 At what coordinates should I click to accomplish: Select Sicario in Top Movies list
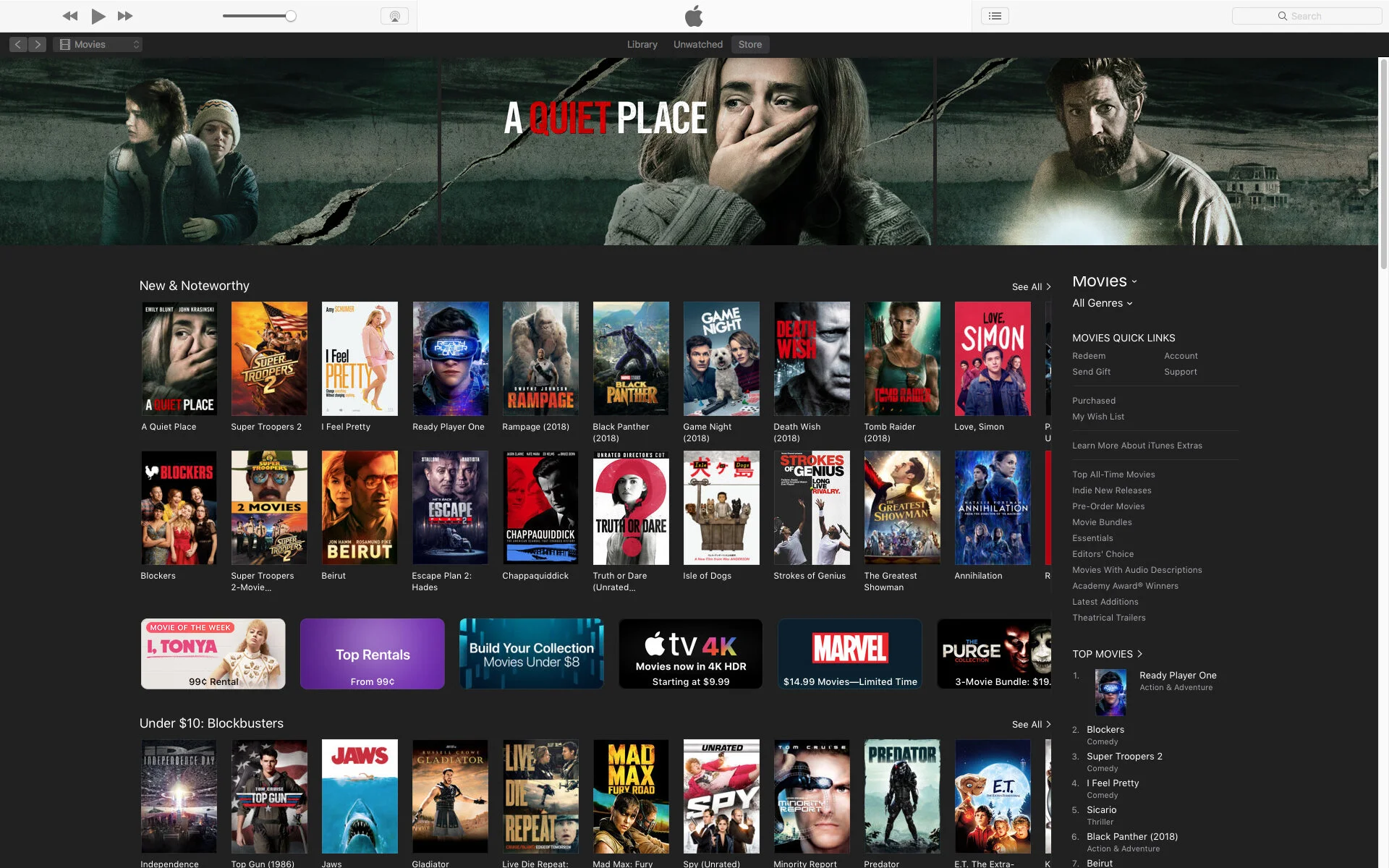[1101, 810]
